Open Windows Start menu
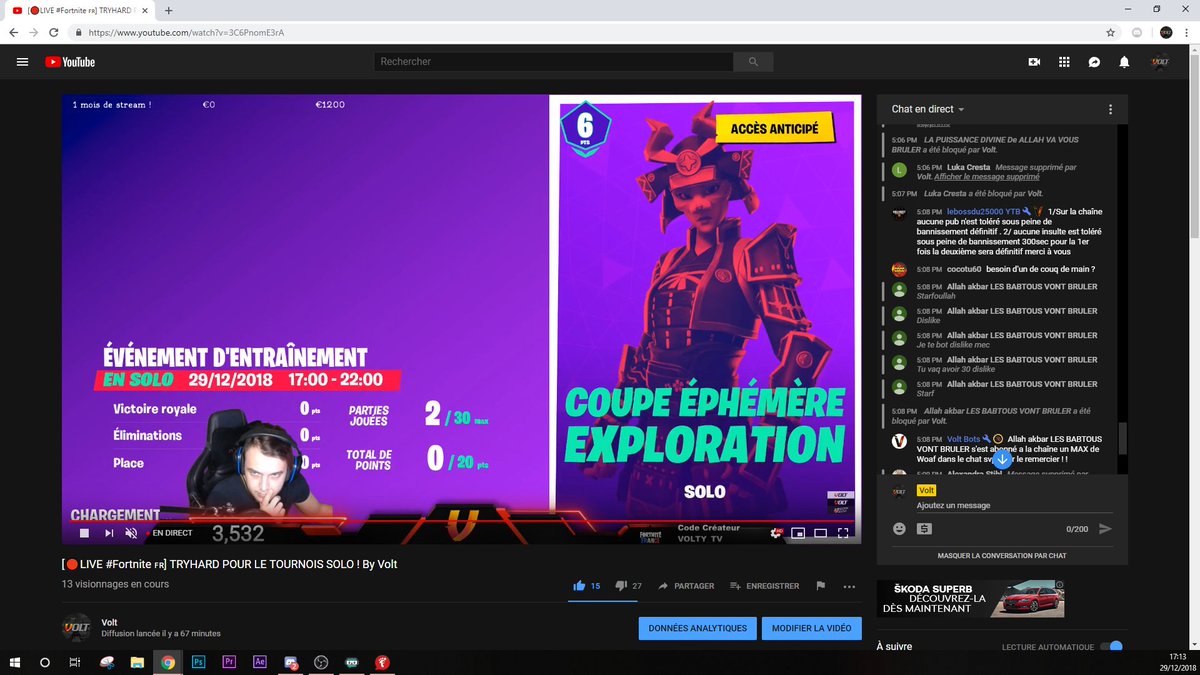 [15, 662]
